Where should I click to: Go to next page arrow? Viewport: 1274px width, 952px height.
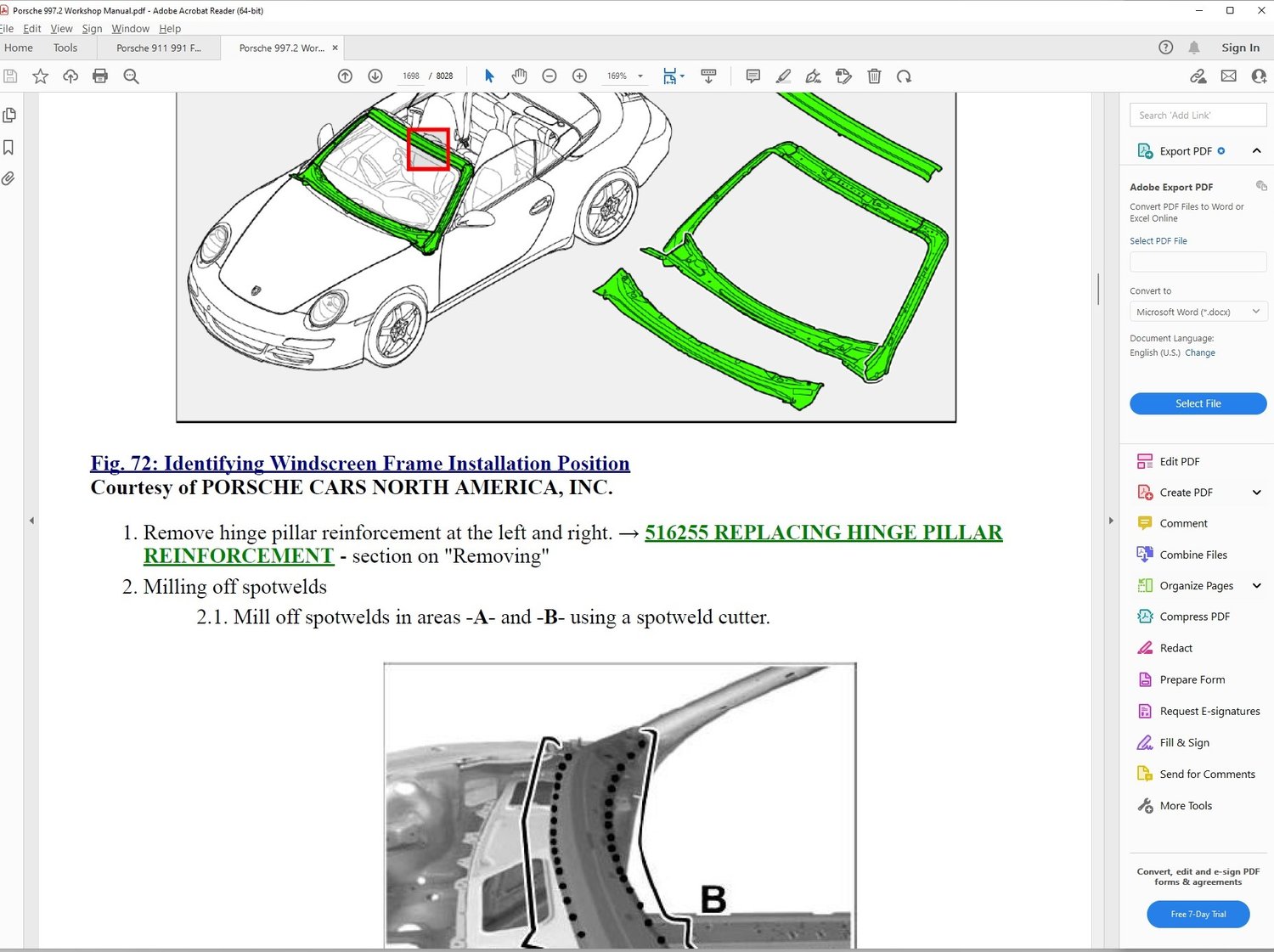[x=375, y=76]
